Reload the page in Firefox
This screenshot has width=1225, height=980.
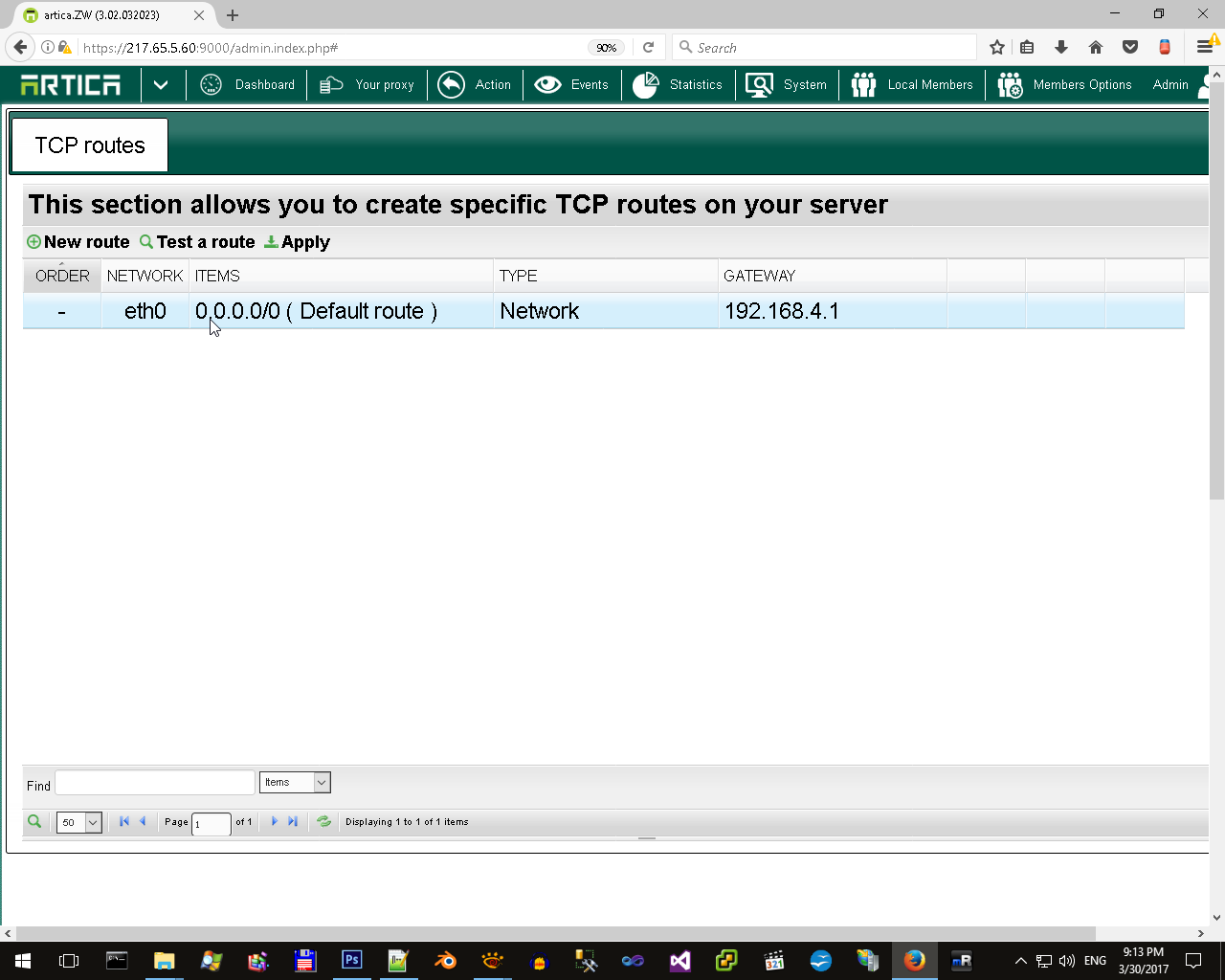(648, 47)
